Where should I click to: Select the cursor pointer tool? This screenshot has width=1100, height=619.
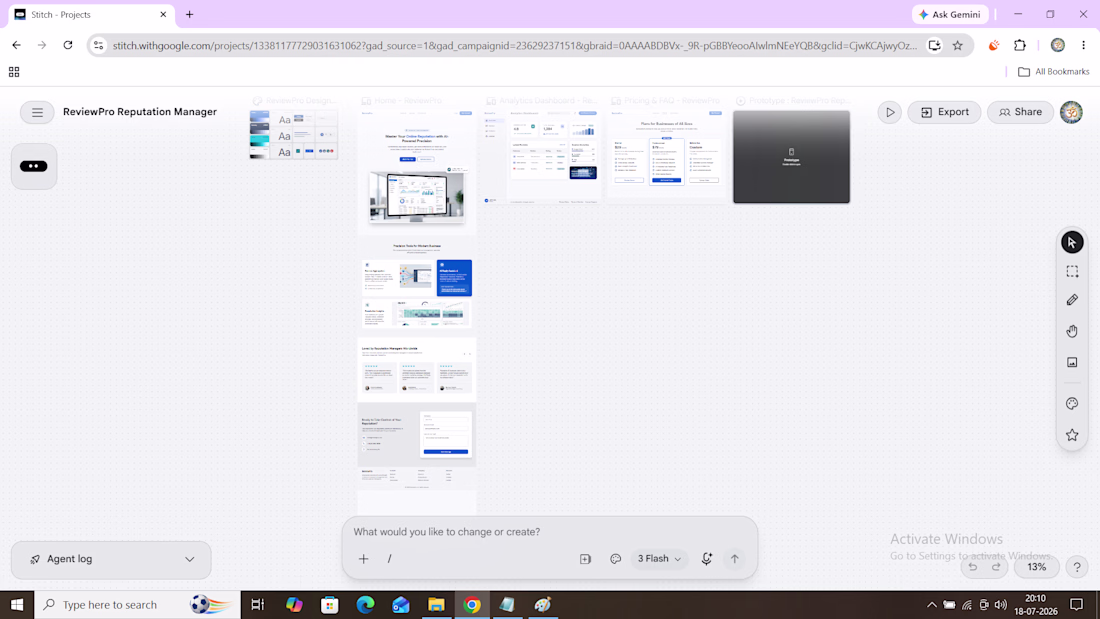click(1072, 242)
